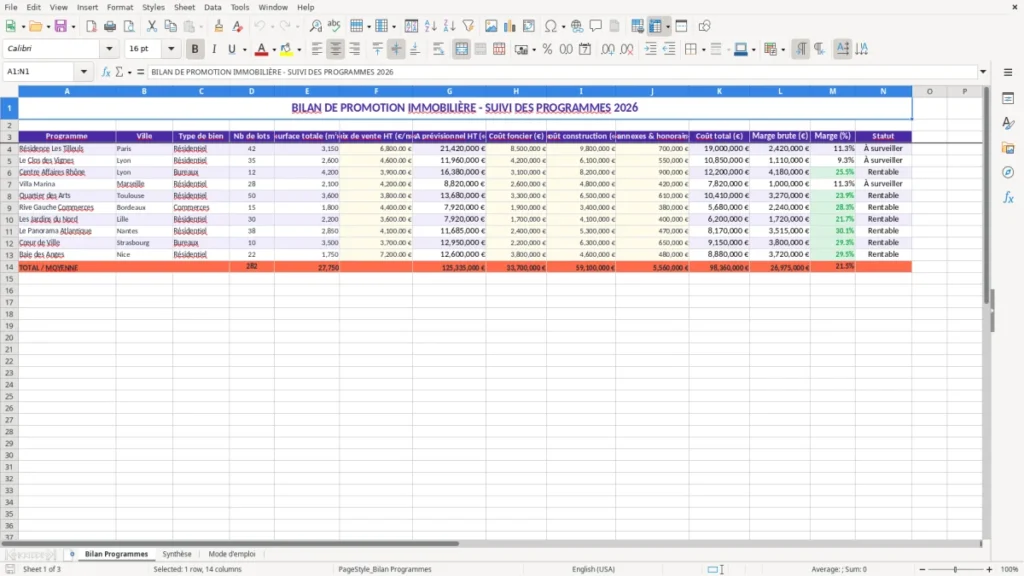Open the Special Character dropdown arrow

click(563, 27)
